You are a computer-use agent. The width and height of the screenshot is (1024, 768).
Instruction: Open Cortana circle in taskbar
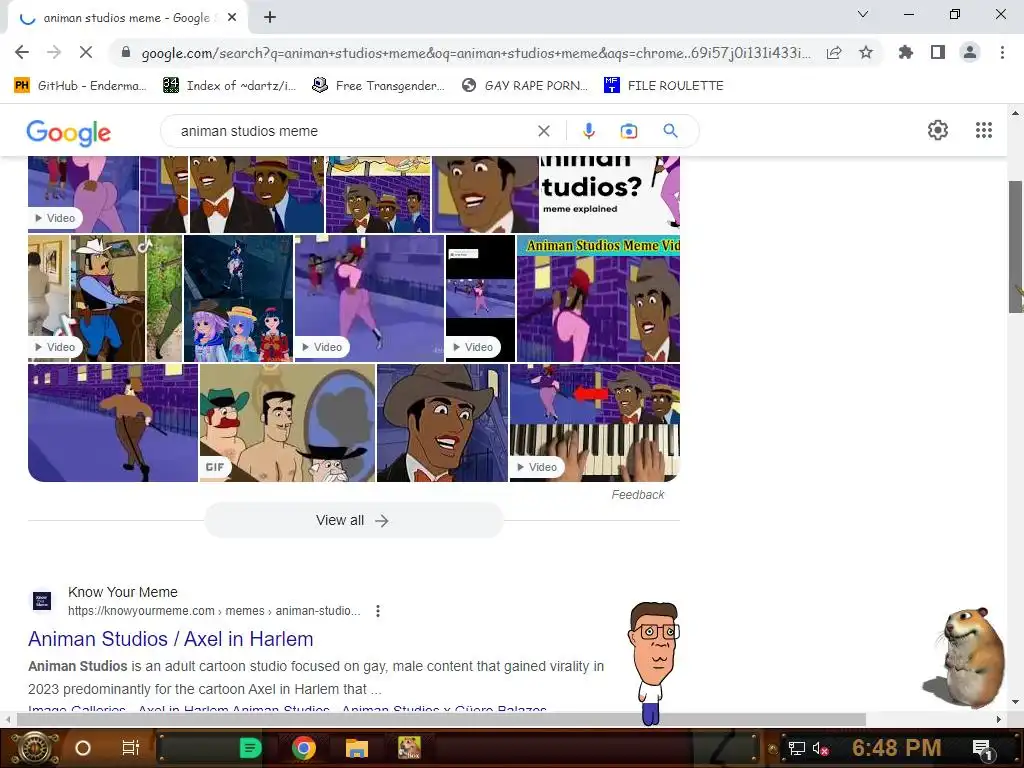(83, 748)
